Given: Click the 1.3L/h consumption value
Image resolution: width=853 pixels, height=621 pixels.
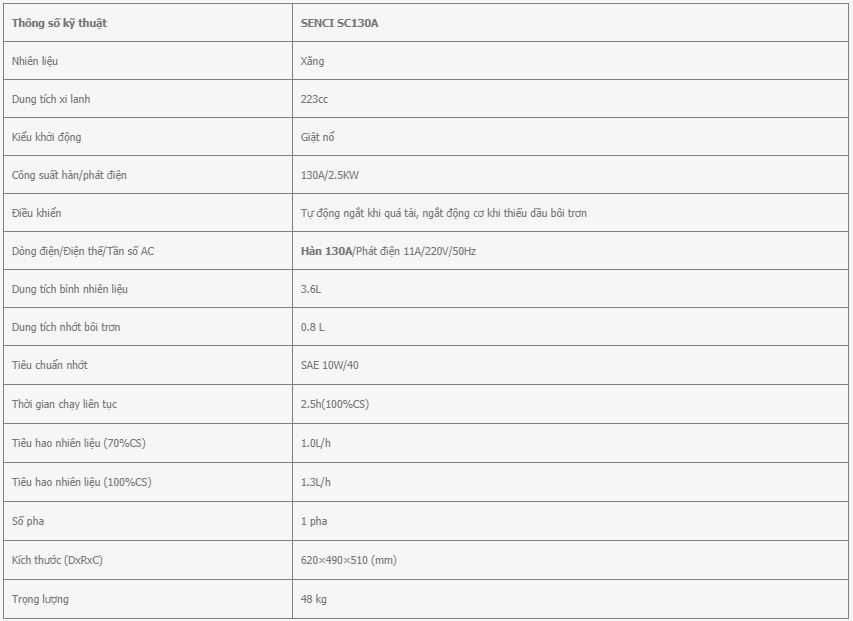Looking at the screenshot, I should pos(316,482).
